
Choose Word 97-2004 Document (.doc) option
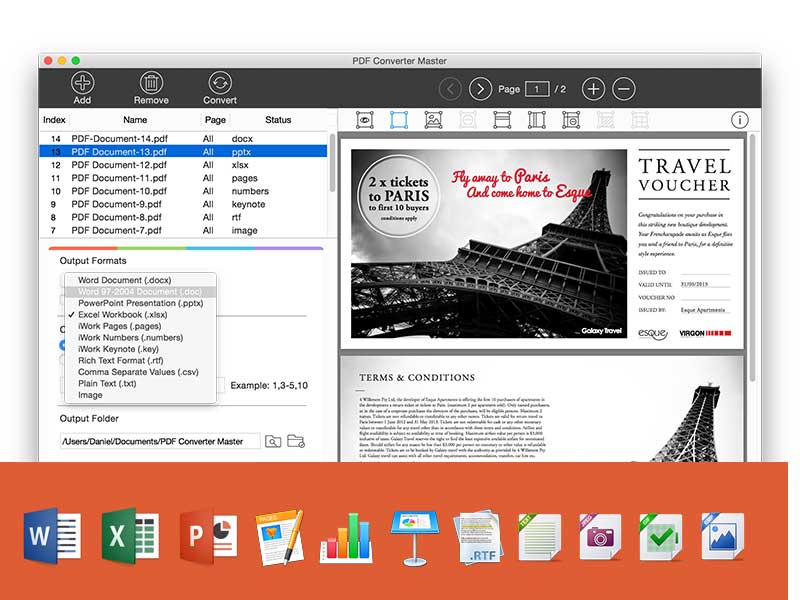141,292
